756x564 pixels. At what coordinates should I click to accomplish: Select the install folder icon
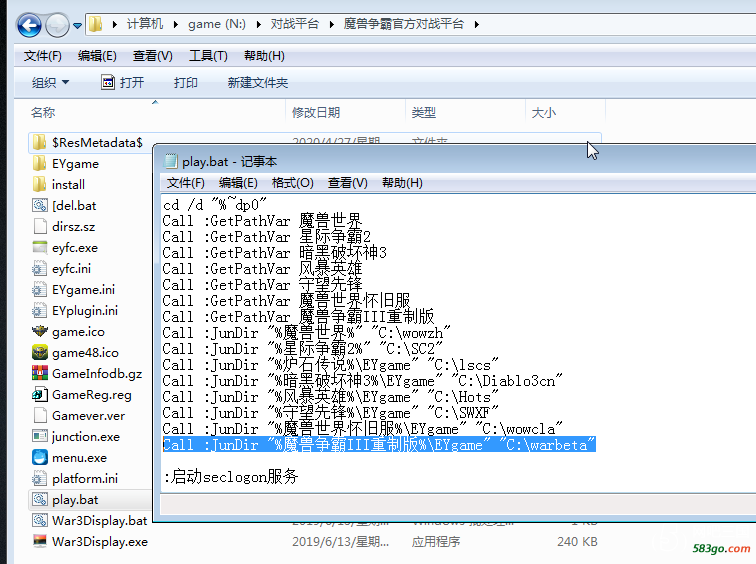[x=40, y=184]
